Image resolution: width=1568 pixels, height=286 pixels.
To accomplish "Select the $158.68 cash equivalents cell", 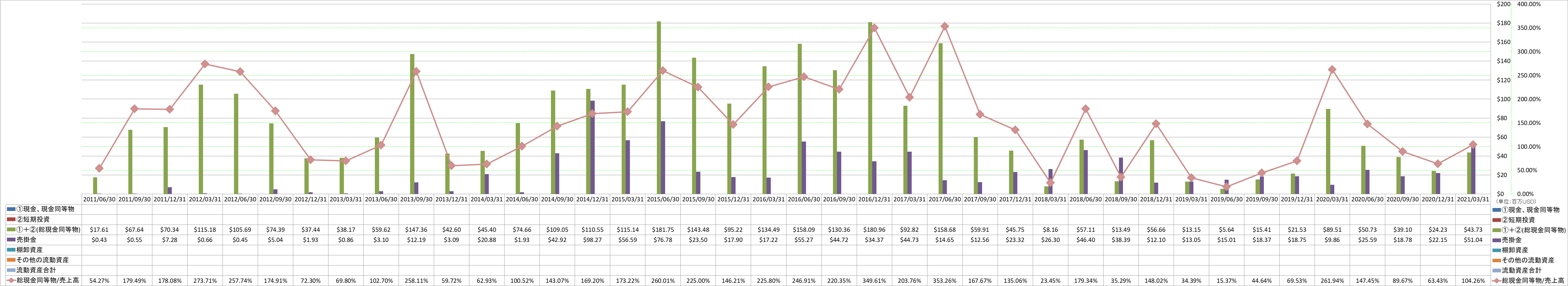I will tap(945, 230).
